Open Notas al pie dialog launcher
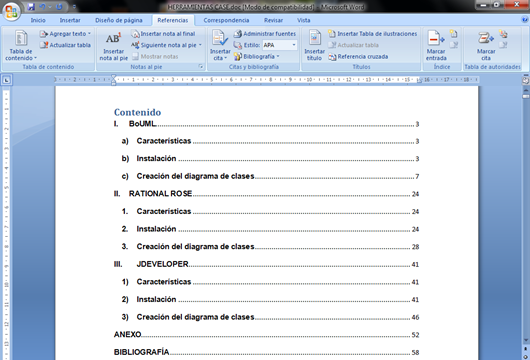 pos(201,67)
